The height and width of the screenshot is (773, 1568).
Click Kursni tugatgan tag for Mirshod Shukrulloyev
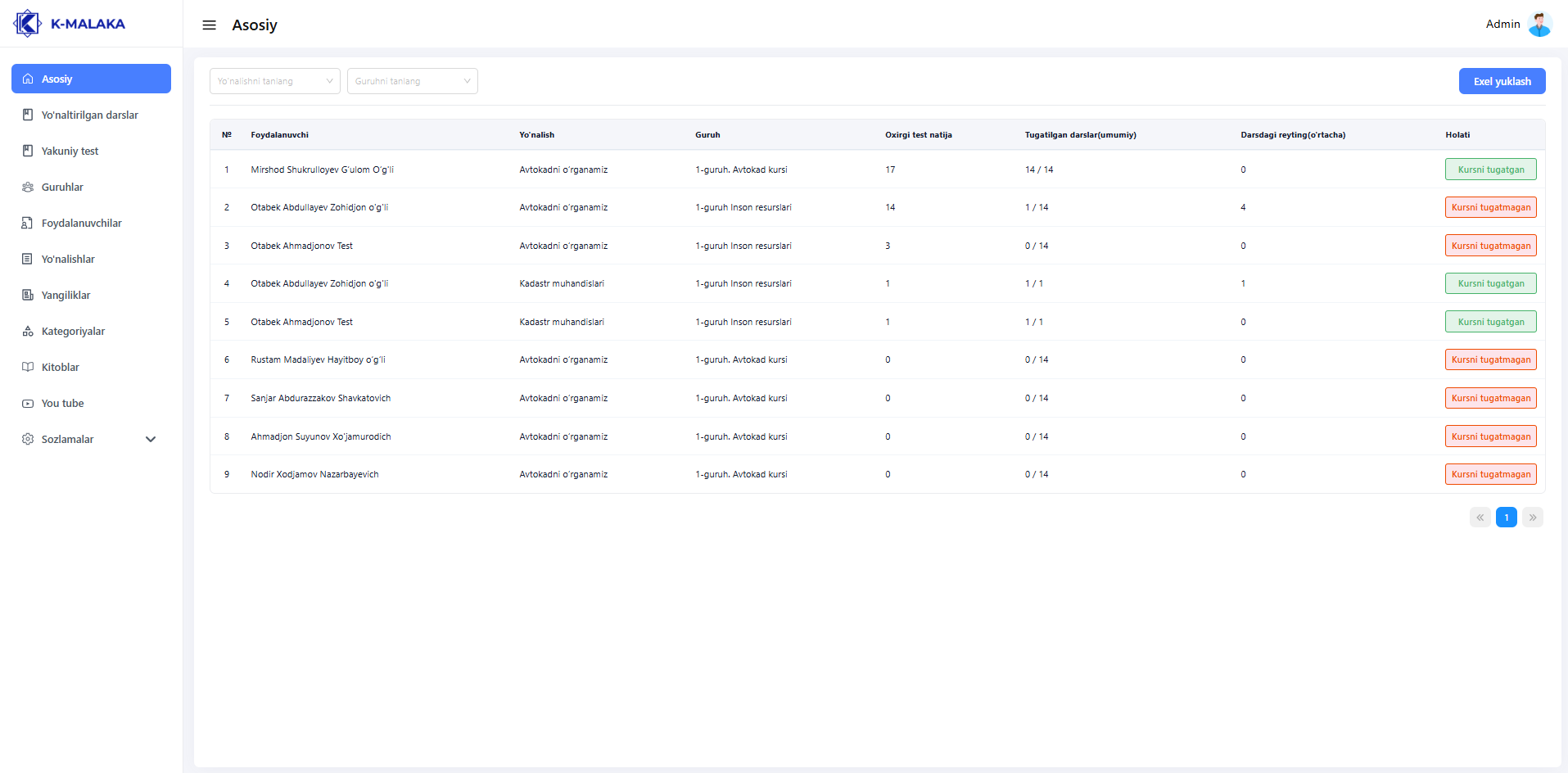tap(1491, 170)
